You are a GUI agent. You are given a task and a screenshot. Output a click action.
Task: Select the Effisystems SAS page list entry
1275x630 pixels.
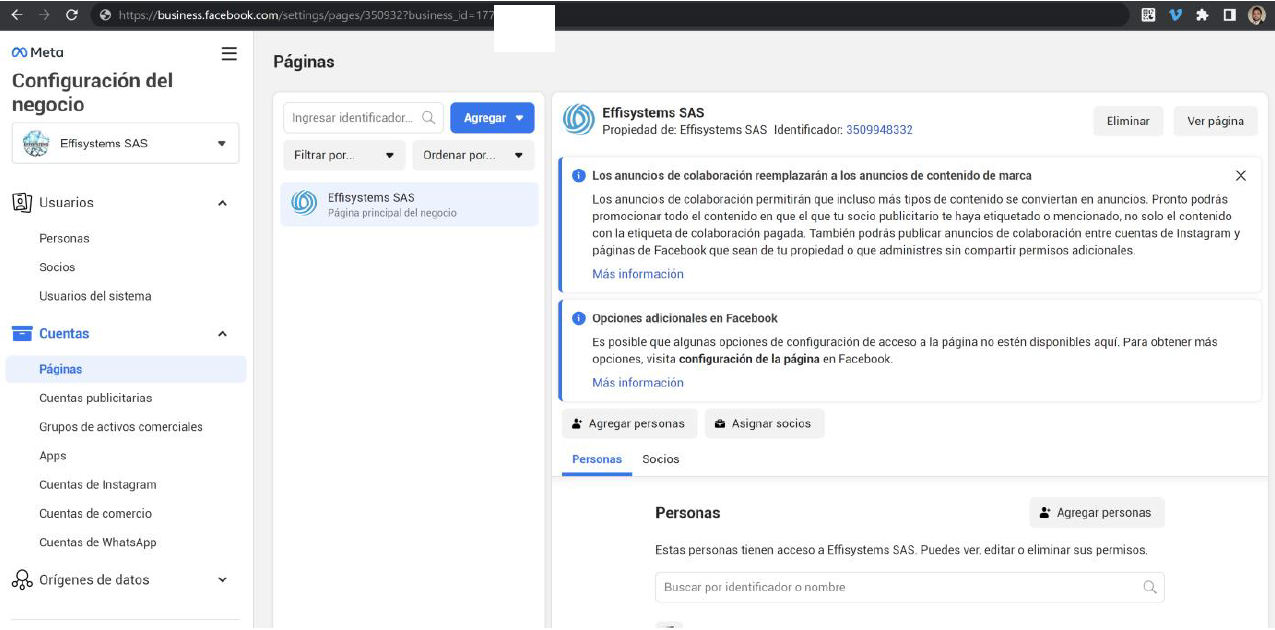click(410, 204)
